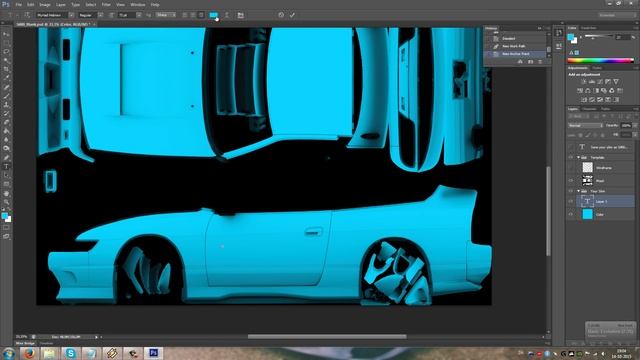Select the Eyedropper tool
640x360 pixels.
tap(6, 78)
